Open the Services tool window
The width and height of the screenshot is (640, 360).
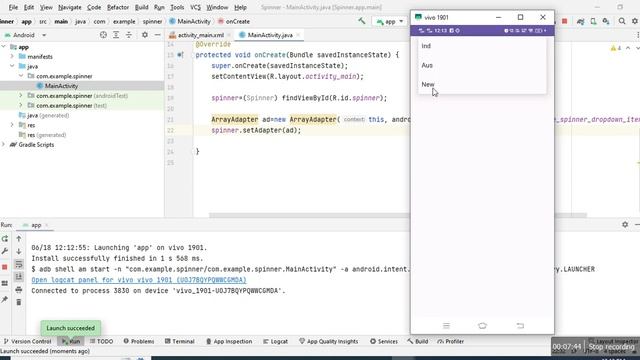coord(384,341)
